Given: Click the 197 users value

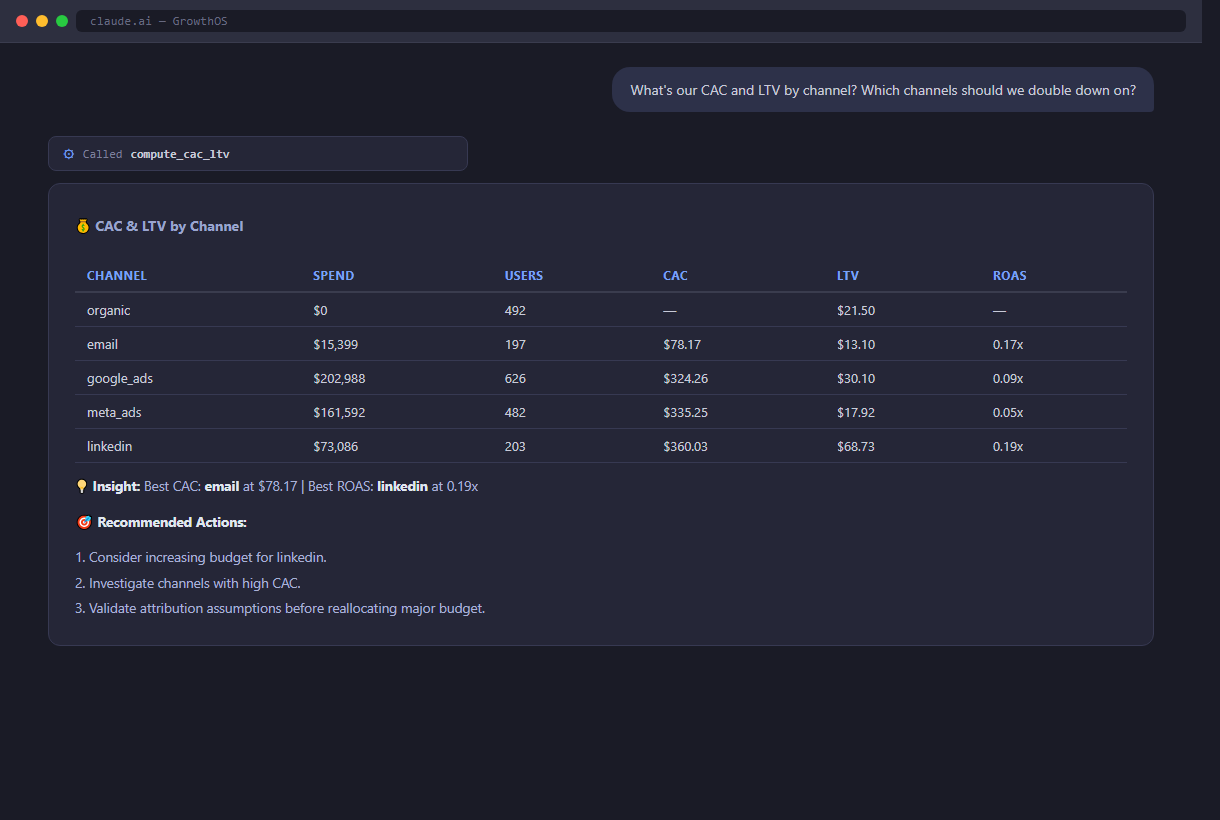Looking at the screenshot, I should 515,344.
